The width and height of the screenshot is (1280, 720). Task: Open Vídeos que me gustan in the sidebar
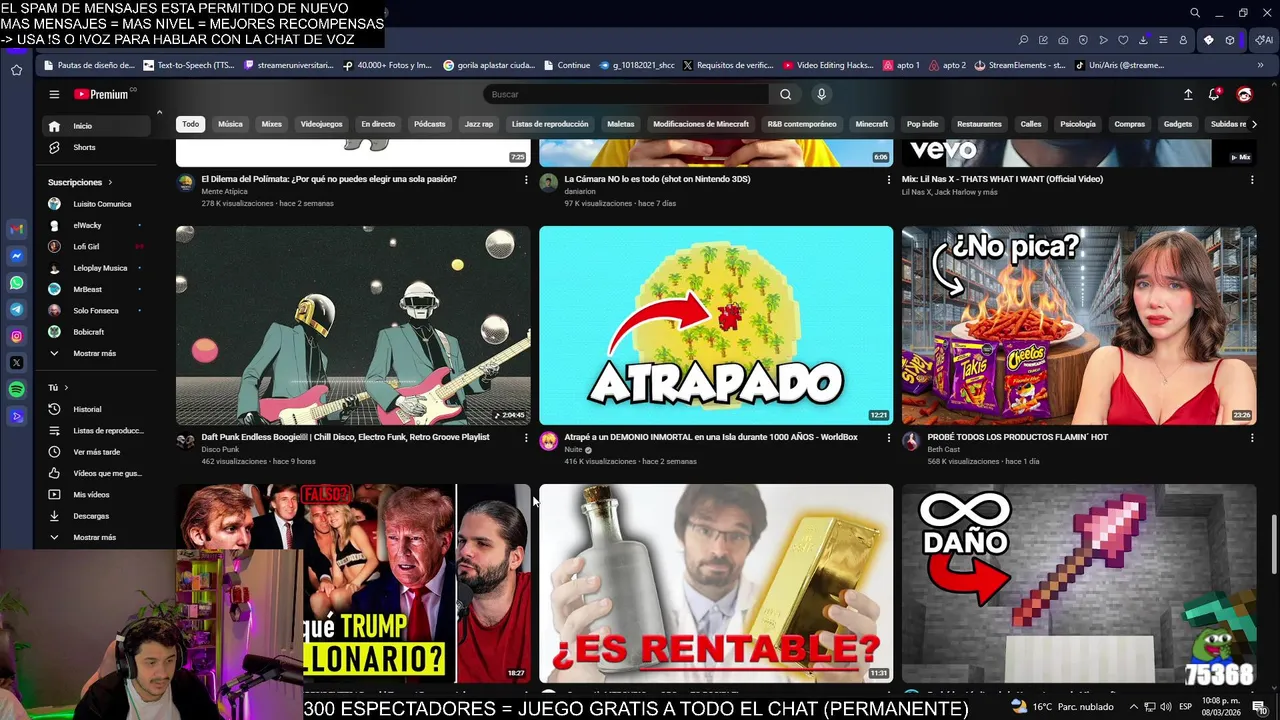click(x=98, y=473)
